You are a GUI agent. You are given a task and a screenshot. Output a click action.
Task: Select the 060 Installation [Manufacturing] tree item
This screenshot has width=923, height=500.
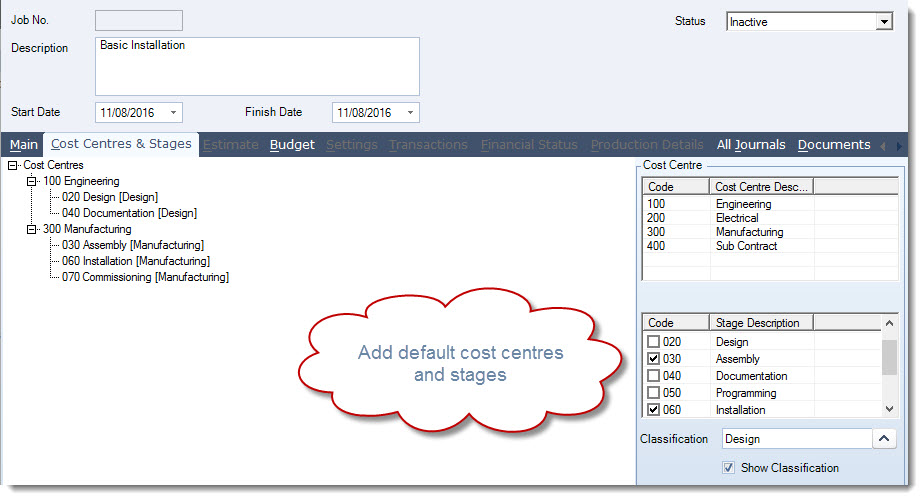pyautogui.click(x=136, y=261)
